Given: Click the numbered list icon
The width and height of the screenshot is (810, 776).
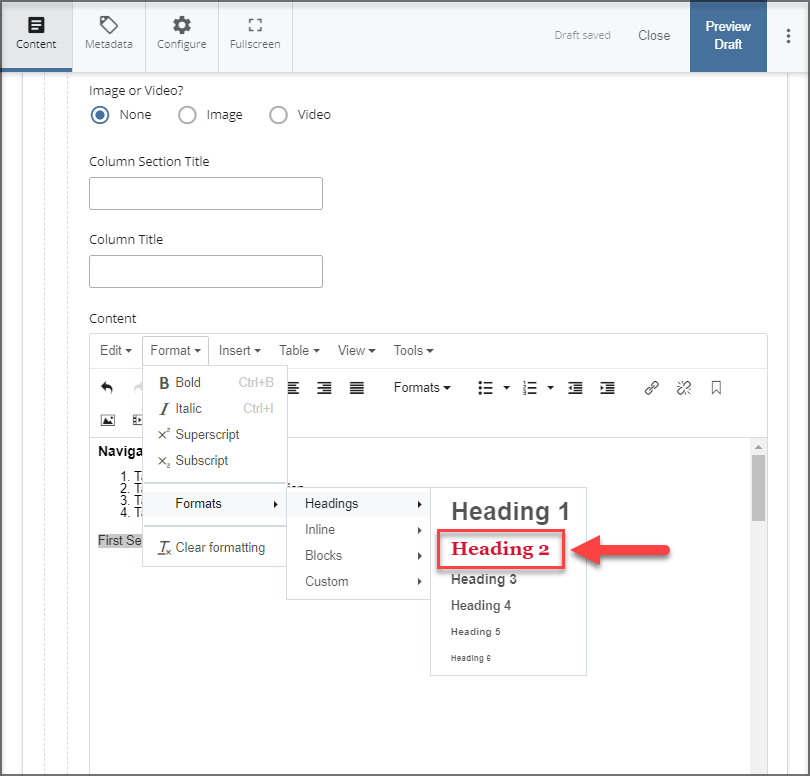Looking at the screenshot, I should (x=529, y=387).
